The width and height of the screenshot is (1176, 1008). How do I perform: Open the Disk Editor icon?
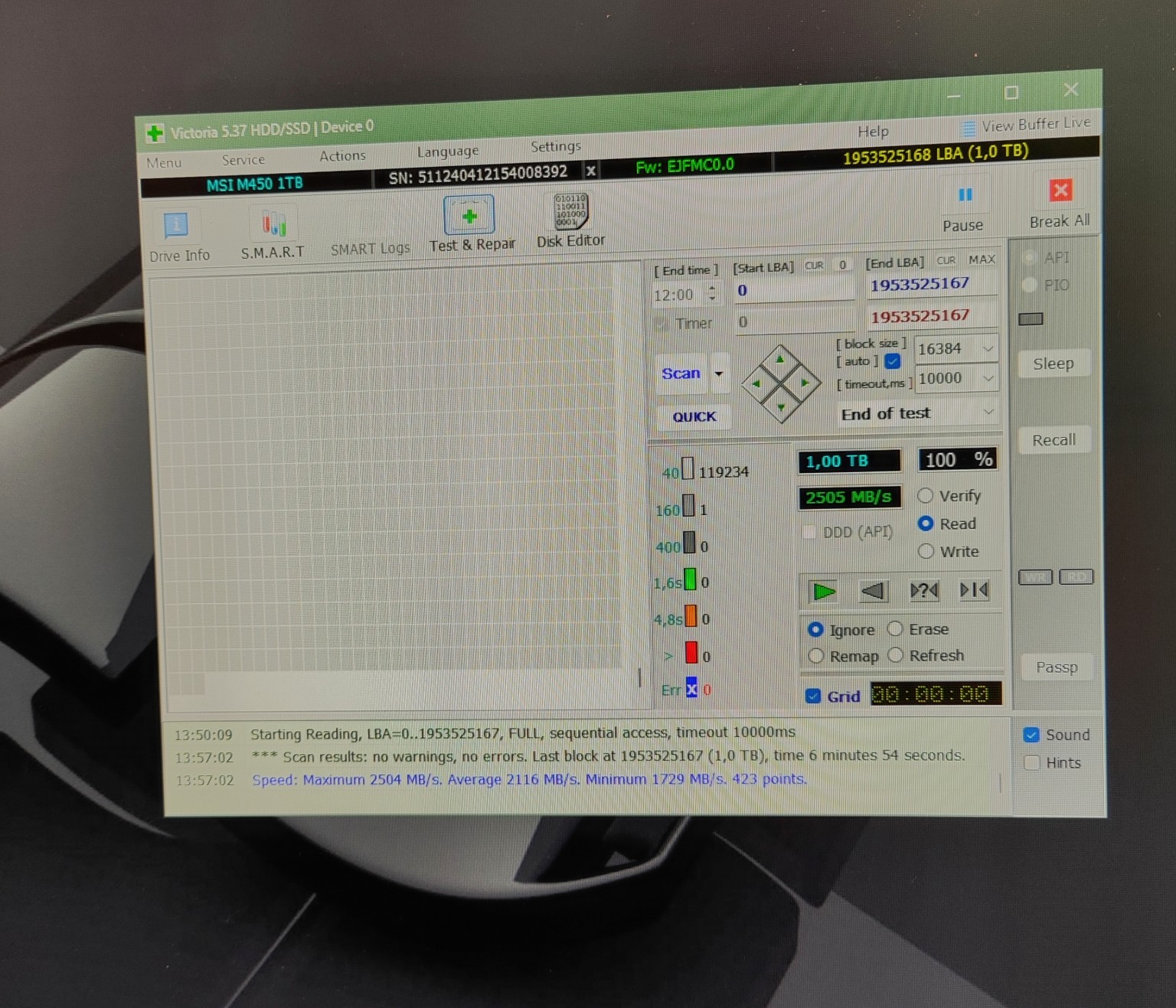tap(570, 210)
